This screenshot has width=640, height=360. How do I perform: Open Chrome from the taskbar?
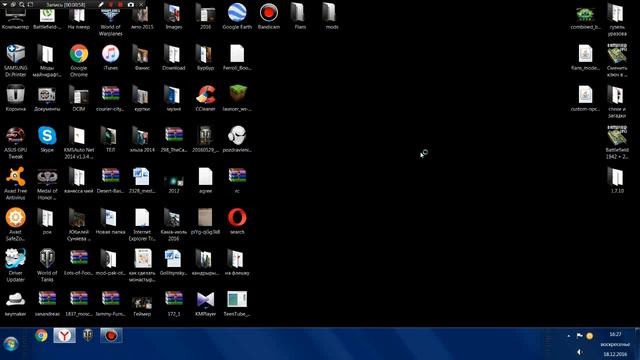click(x=41, y=336)
